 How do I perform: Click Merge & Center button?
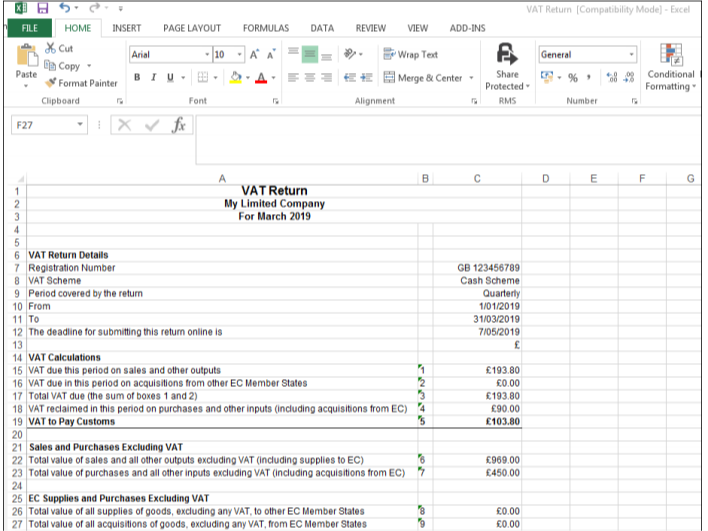pos(423,78)
